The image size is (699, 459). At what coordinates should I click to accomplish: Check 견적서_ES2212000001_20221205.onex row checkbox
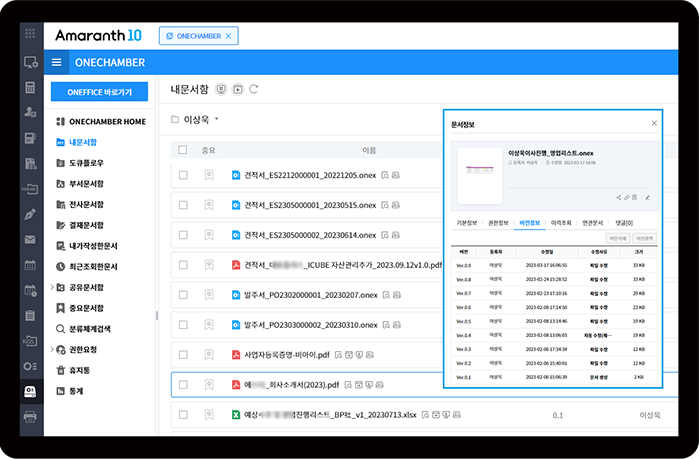183,175
